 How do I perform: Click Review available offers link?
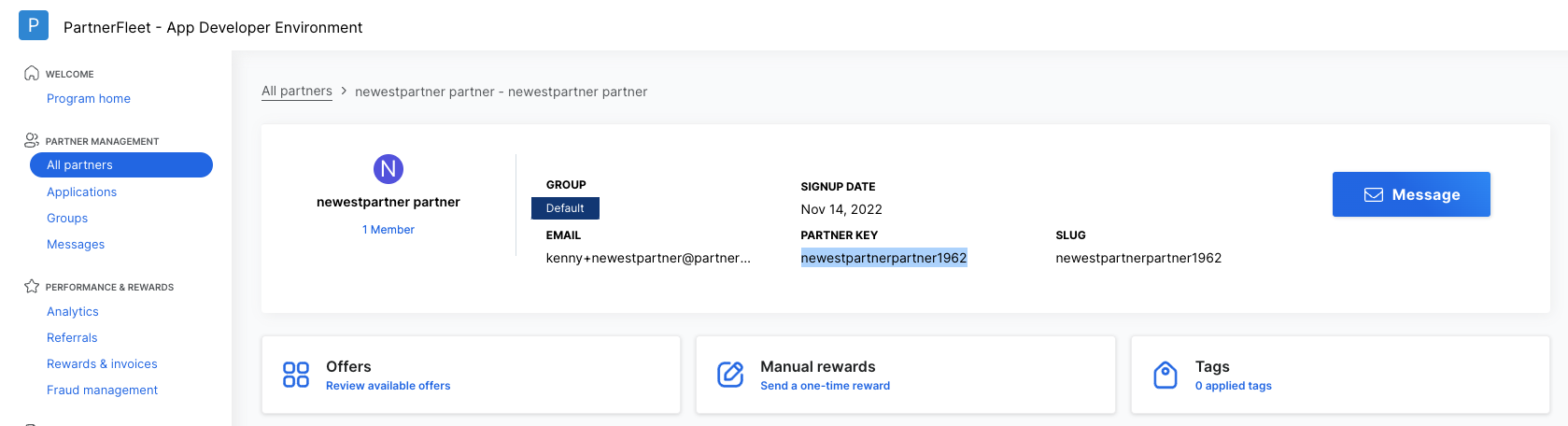(388, 385)
